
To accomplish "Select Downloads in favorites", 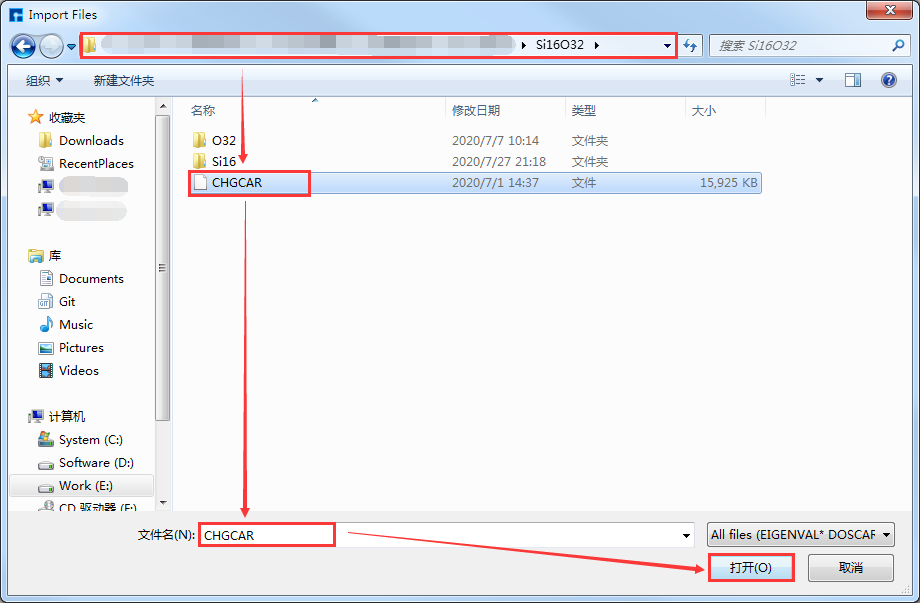I will [x=91, y=141].
